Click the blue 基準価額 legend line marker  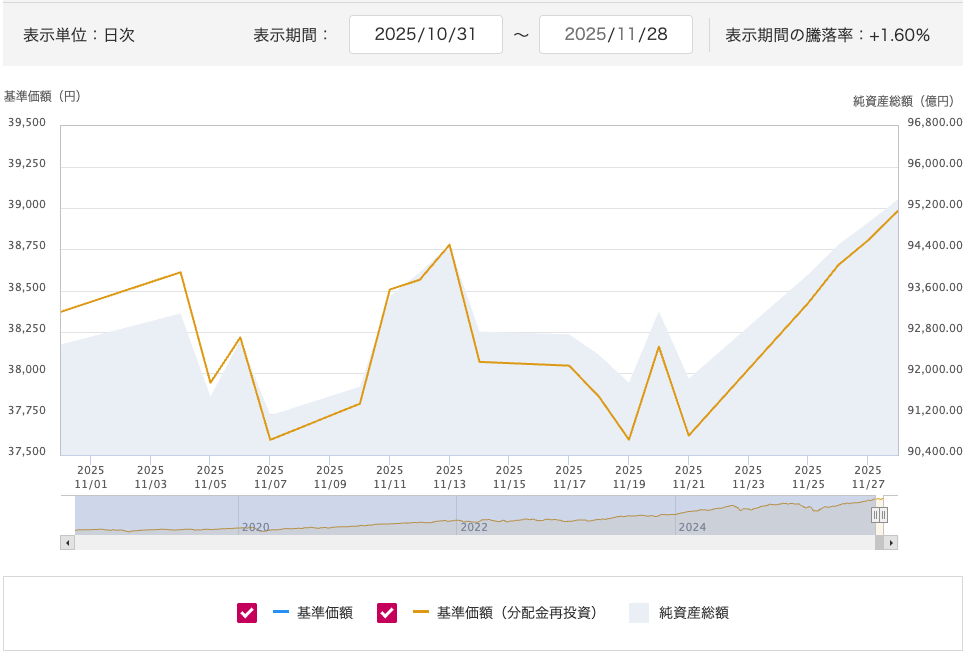click(x=280, y=613)
